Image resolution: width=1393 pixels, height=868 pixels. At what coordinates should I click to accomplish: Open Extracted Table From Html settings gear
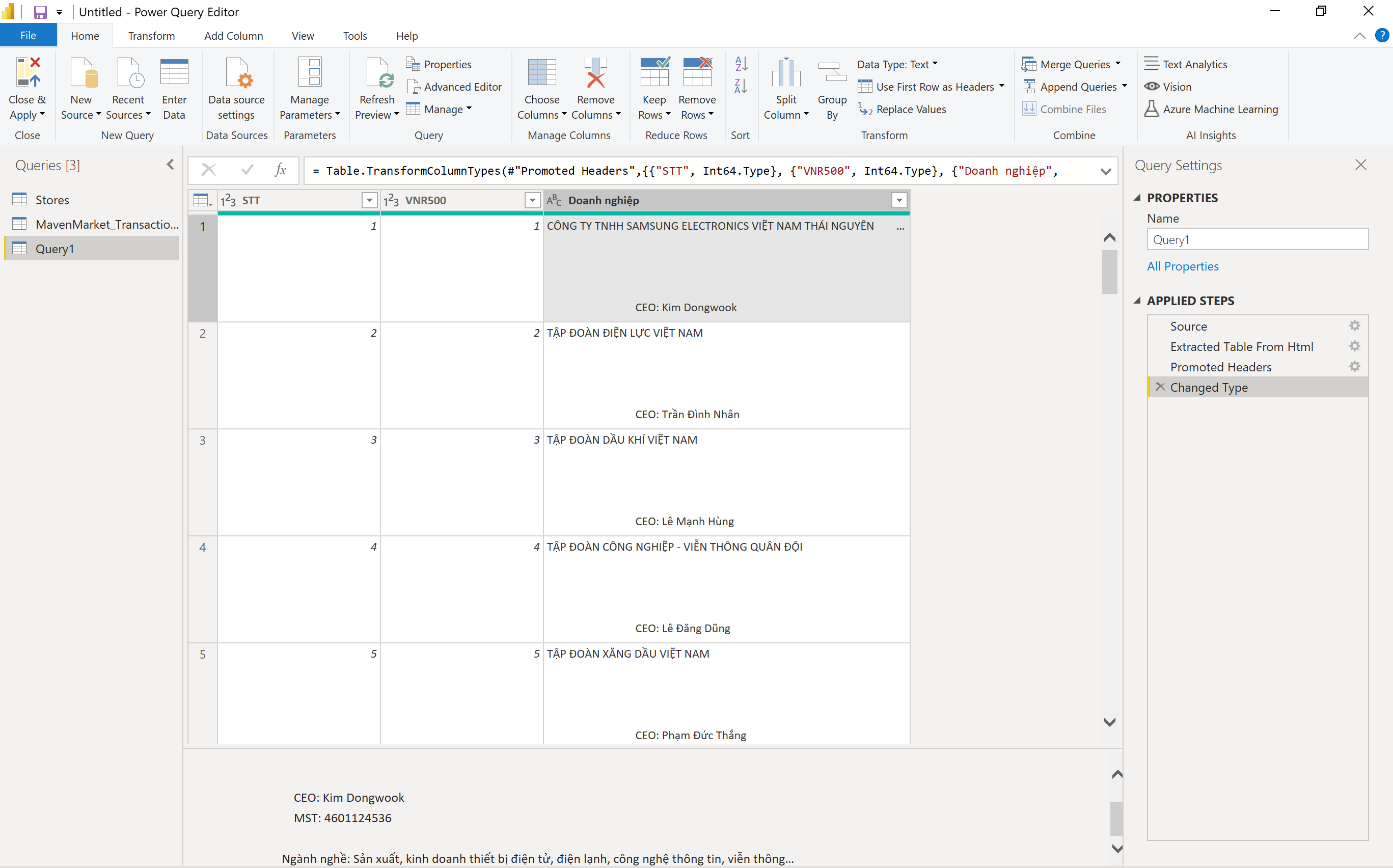click(x=1354, y=346)
